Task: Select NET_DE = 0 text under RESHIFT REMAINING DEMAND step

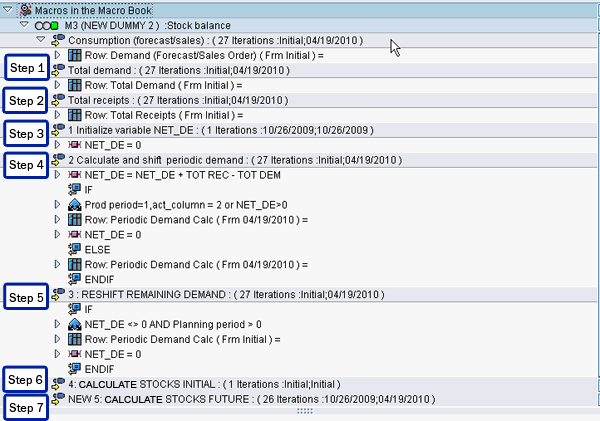Action: [113, 354]
